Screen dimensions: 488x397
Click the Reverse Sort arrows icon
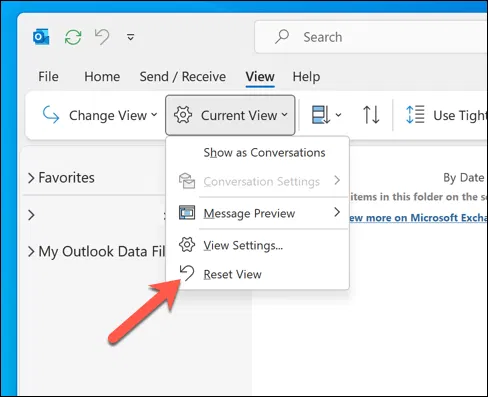tap(371, 115)
